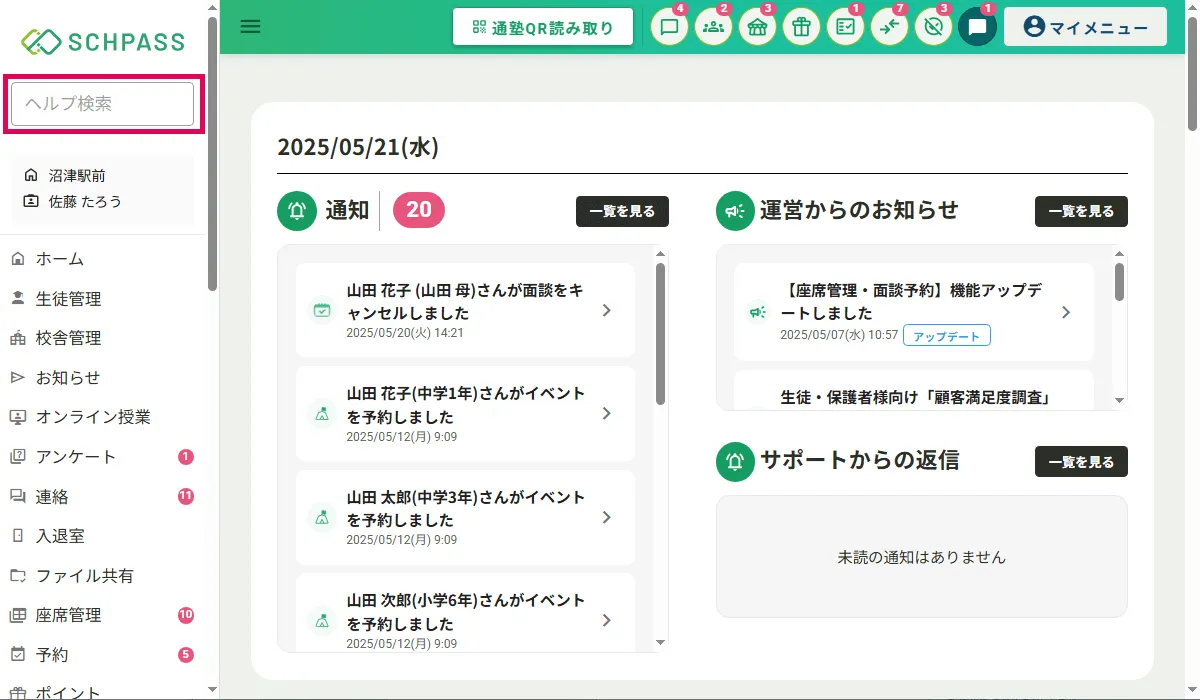Click the 佐藤 たろう user name
Screen dimensions: 1200x700
[85, 201]
